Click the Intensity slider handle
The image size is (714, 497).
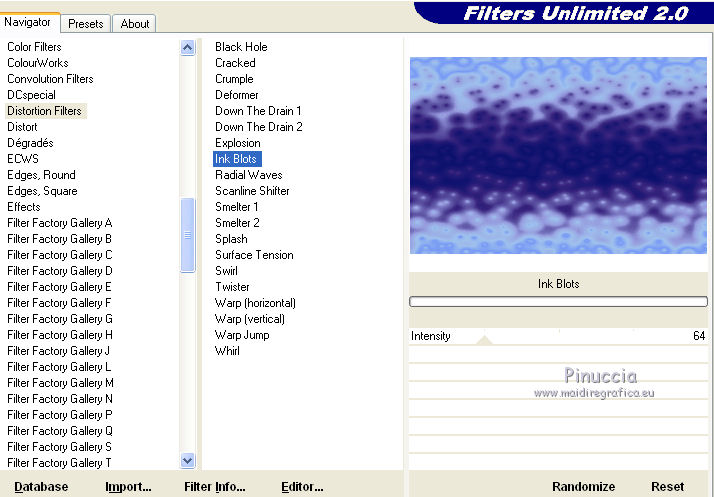tap(484, 339)
